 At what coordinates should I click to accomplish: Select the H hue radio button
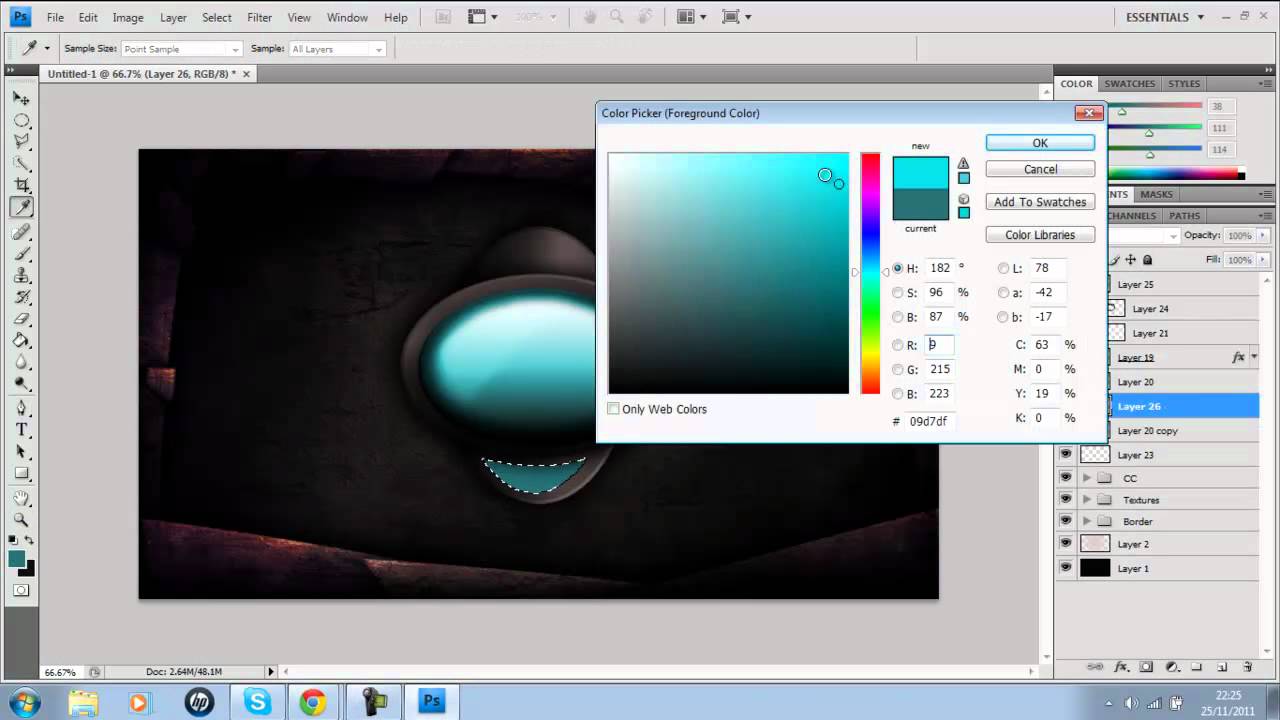(898, 268)
